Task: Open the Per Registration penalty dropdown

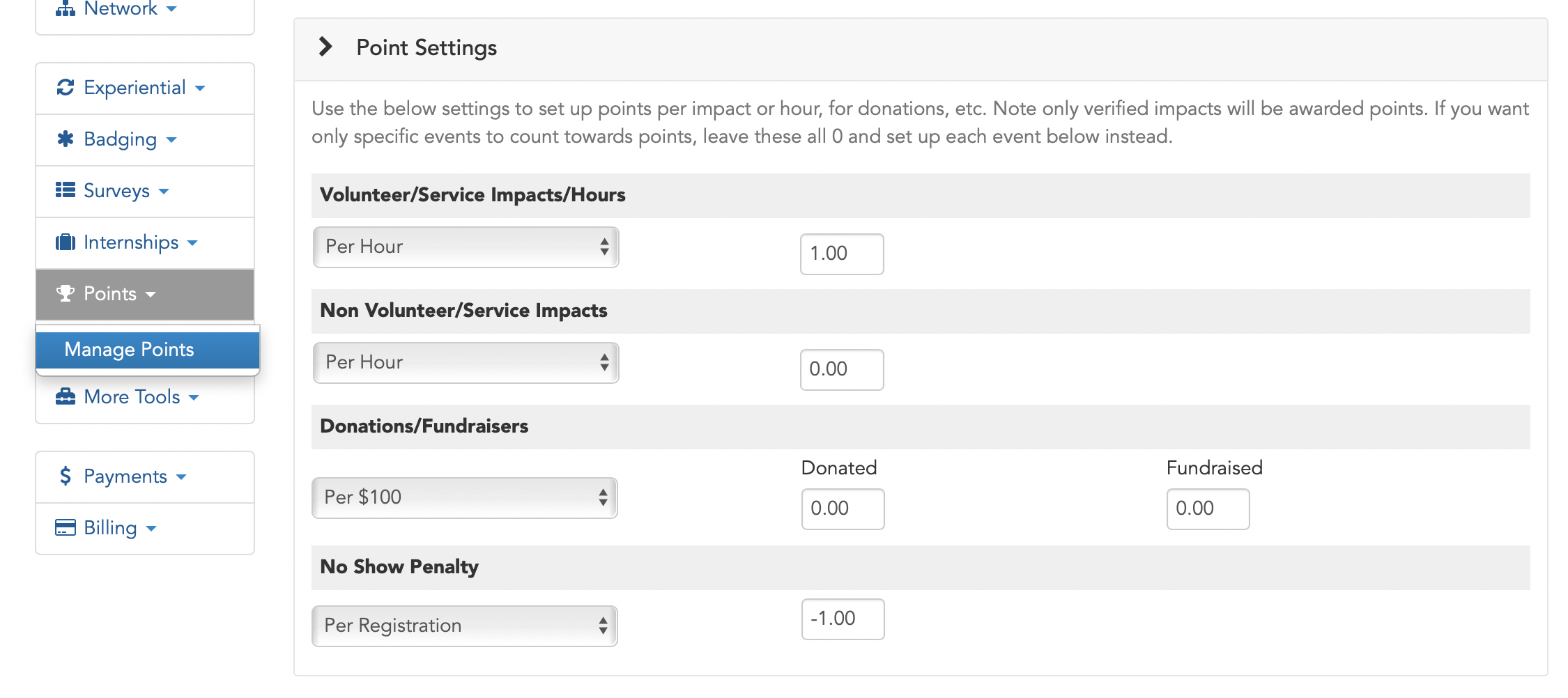Action: 465,626
